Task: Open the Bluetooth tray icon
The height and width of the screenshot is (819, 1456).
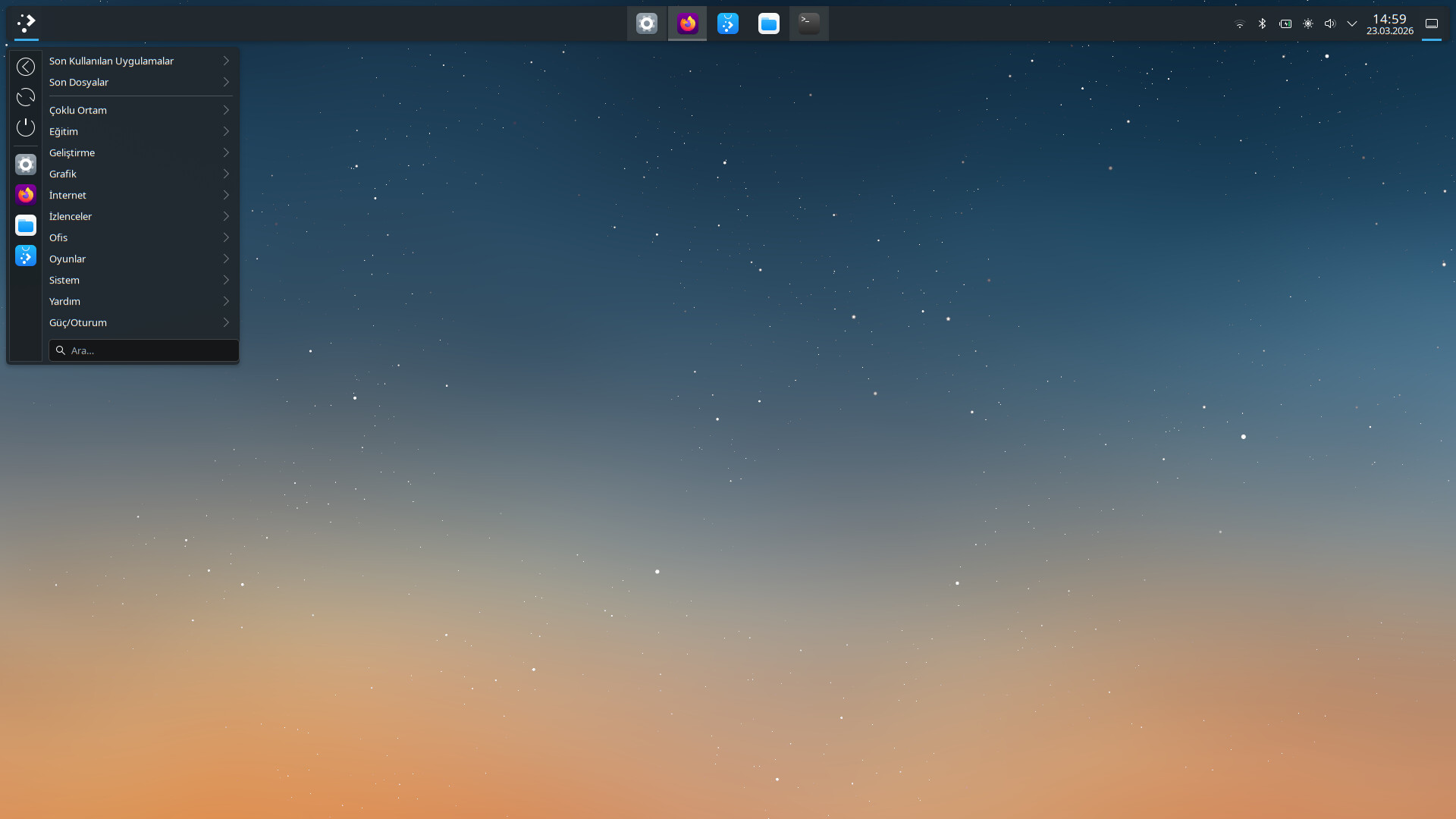Action: [1262, 24]
